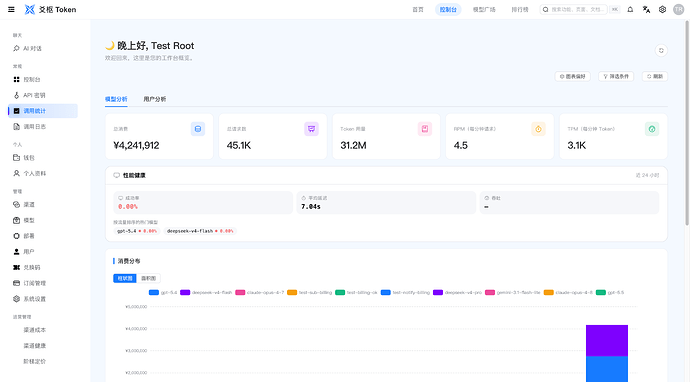
Task: Select the 柱状图 chart type toggle
Action: point(125,278)
